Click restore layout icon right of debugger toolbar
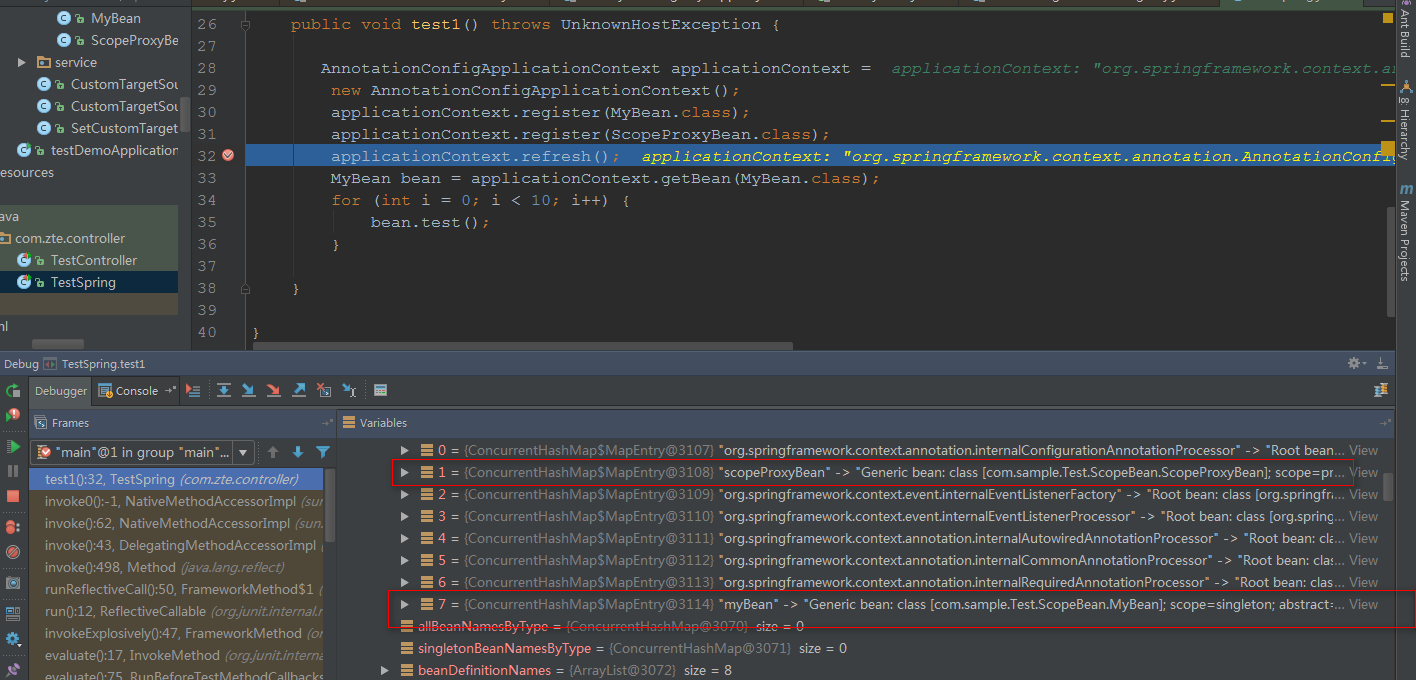Image resolution: width=1416 pixels, height=680 pixels. coord(1381,390)
